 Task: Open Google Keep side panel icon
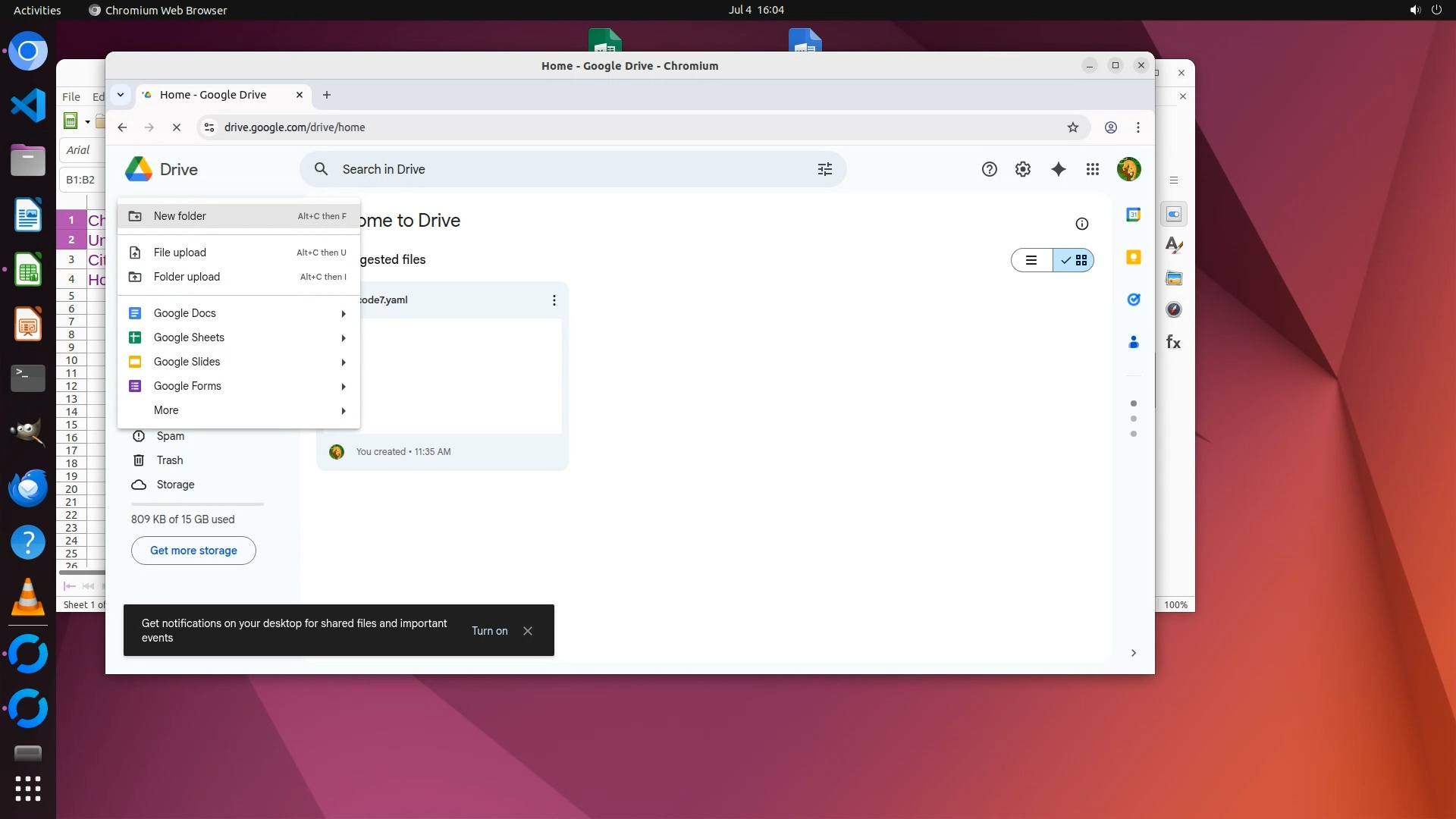tap(1133, 257)
